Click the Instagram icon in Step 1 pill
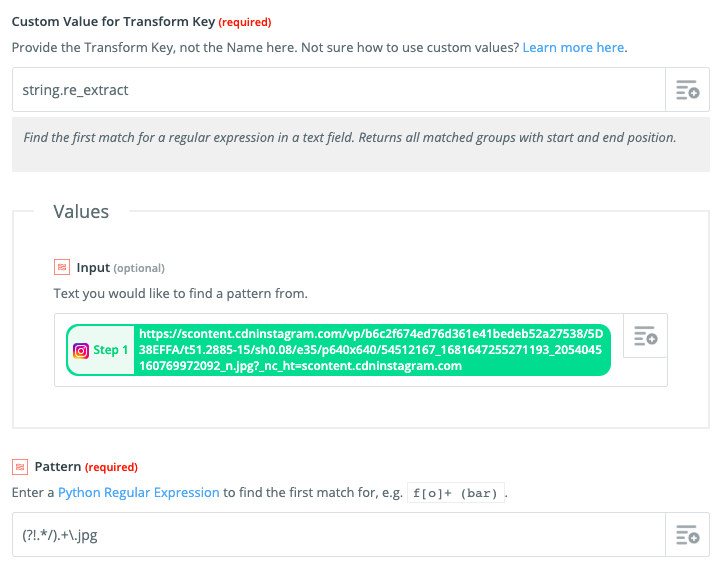The height and width of the screenshot is (569, 725). (80, 351)
